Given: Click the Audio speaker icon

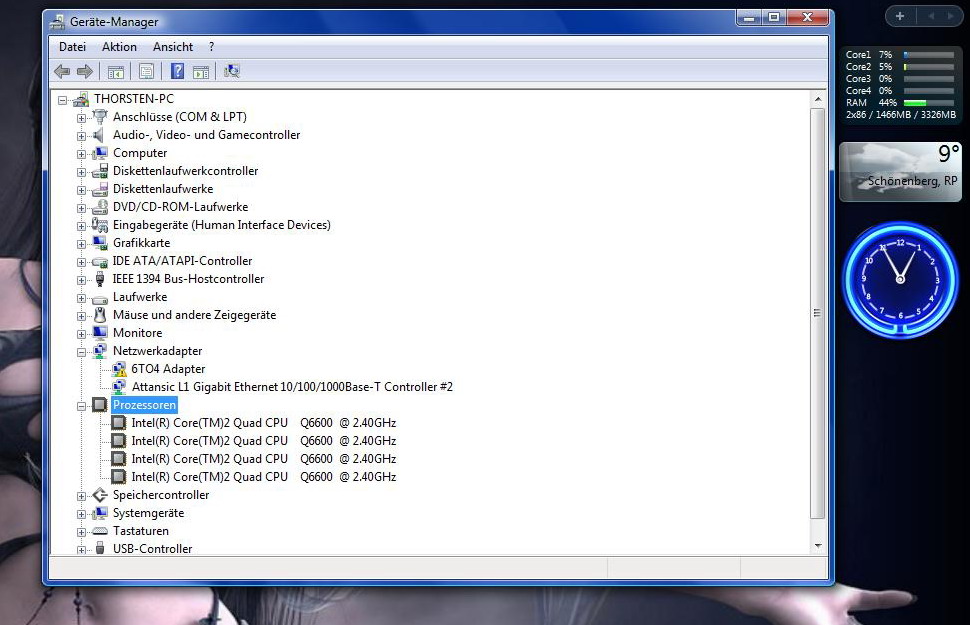Looking at the screenshot, I should (x=100, y=134).
